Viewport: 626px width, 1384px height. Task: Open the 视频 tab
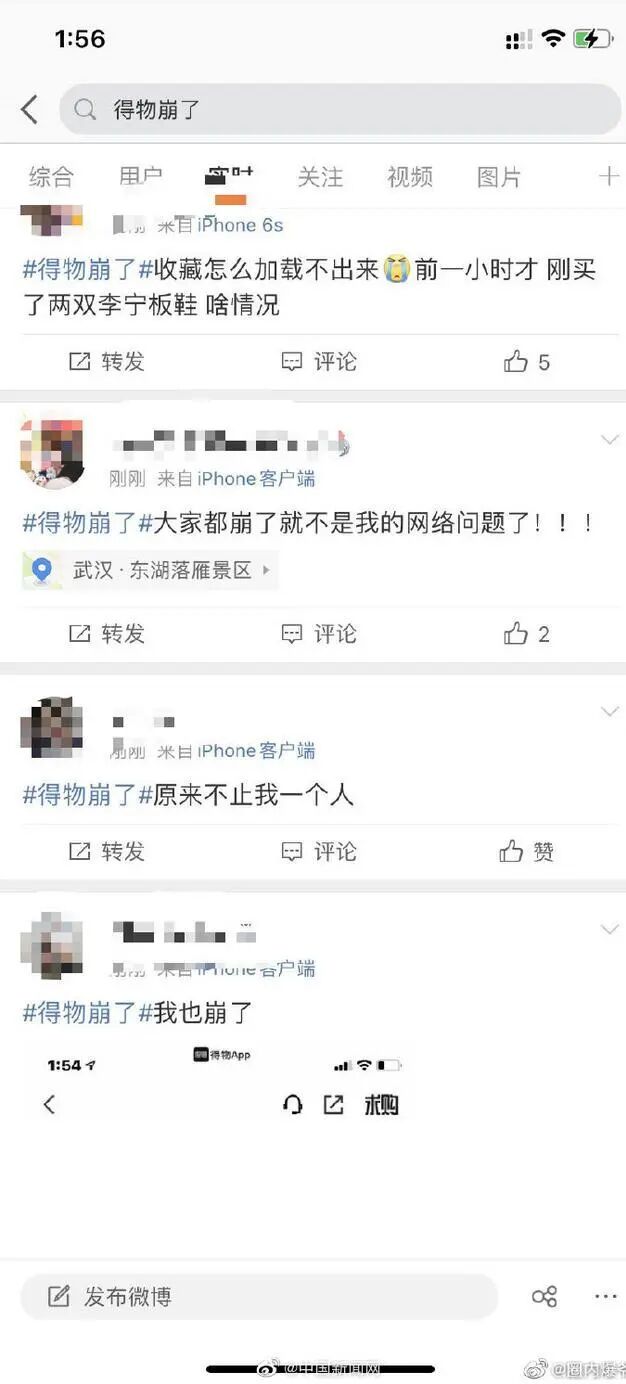point(410,177)
